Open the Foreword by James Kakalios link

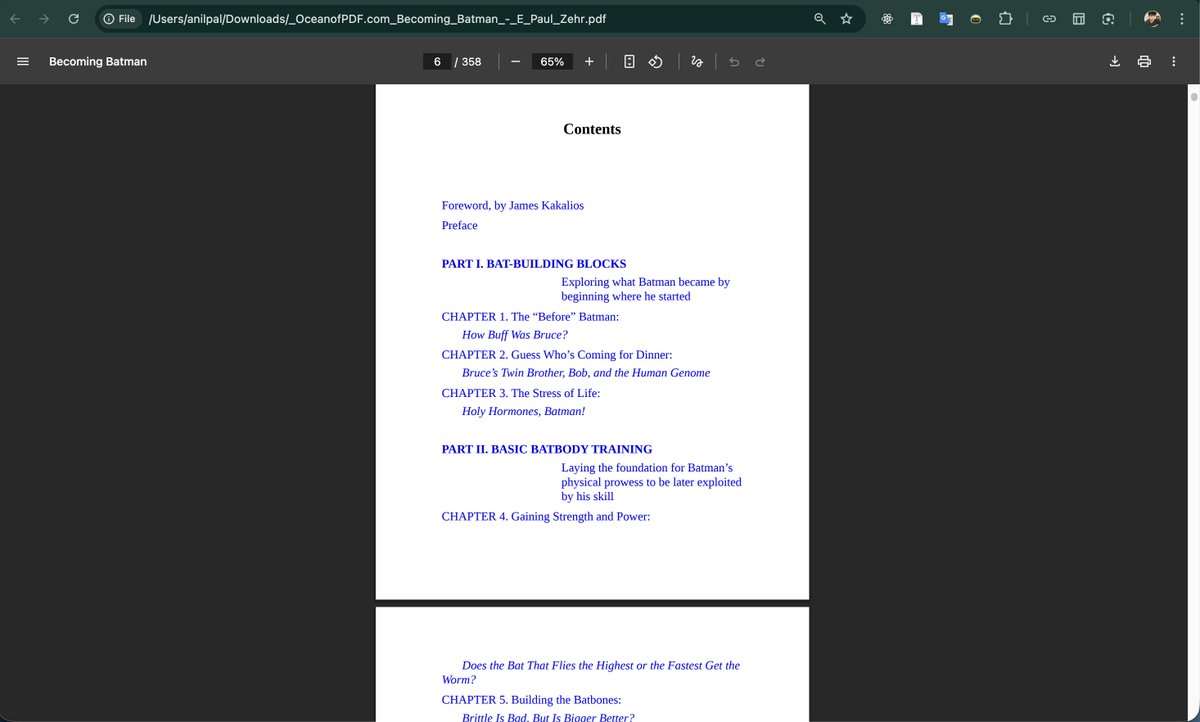click(x=513, y=205)
